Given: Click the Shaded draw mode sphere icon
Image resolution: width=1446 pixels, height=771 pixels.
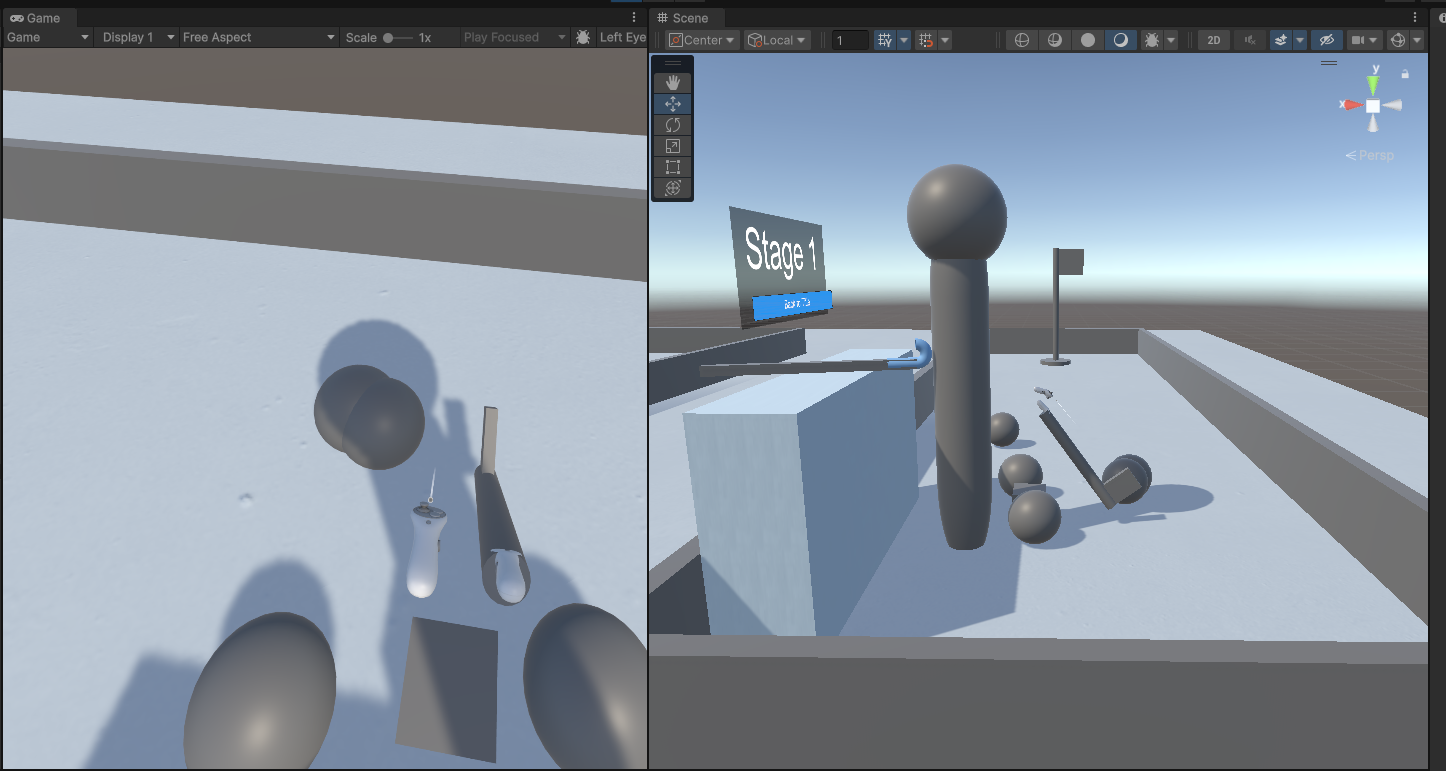Looking at the screenshot, I should tap(1087, 40).
